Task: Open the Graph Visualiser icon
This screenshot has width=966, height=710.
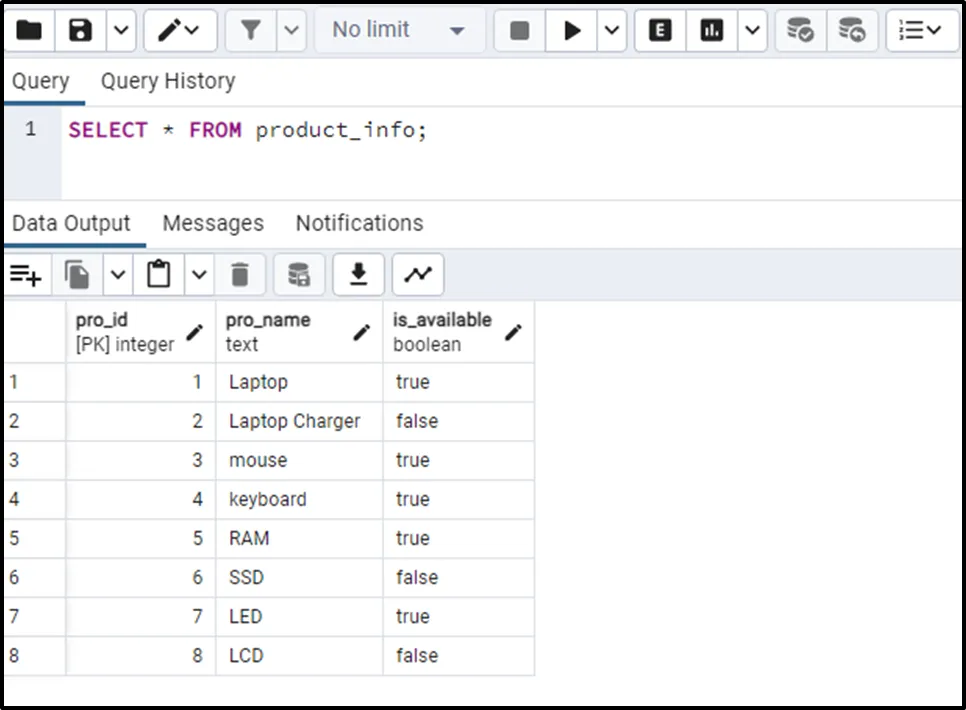Action: coord(418,274)
